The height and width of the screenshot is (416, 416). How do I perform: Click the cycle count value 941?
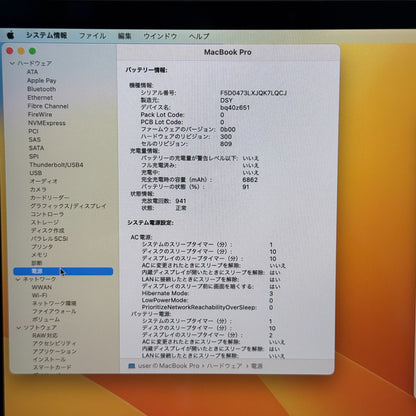coord(181,201)
